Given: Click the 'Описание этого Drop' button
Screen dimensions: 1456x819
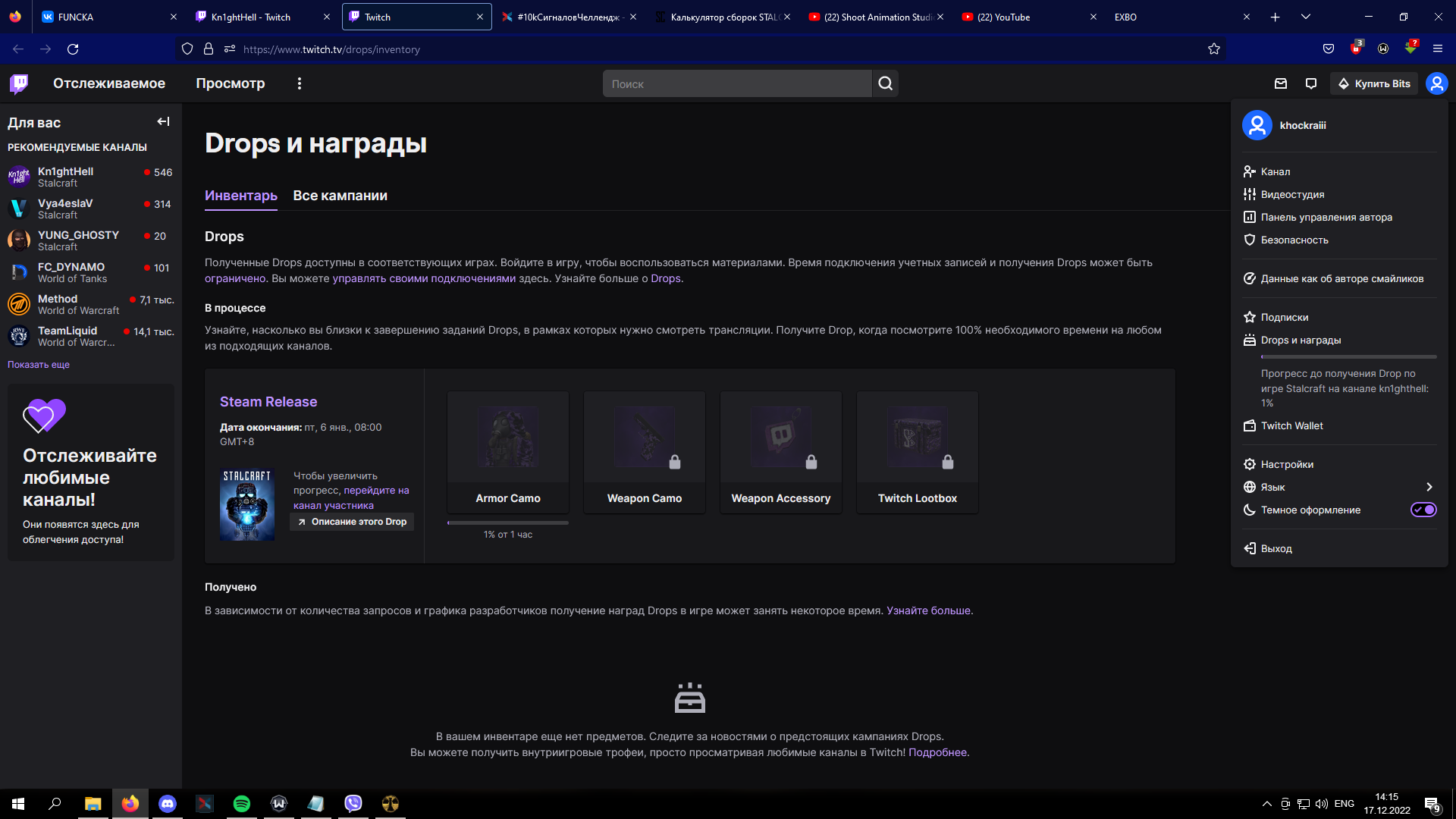Looking at the screenshot, I should point(352,522).
